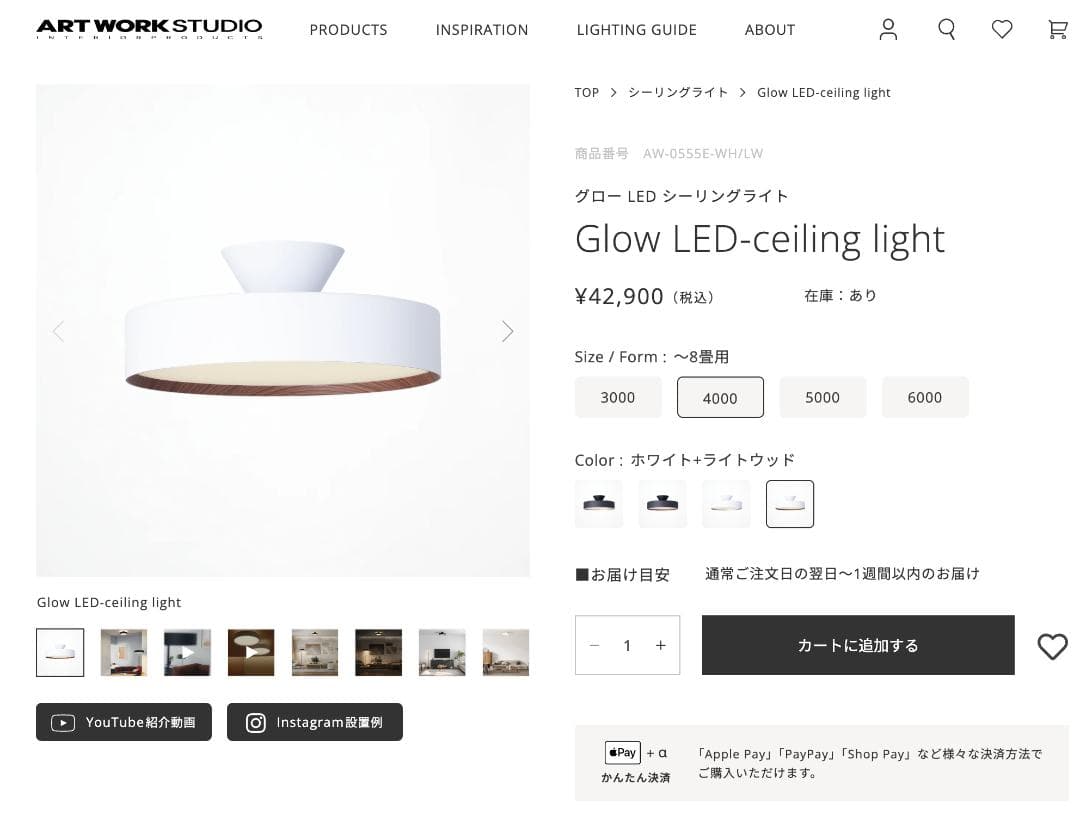1080x815 pixels.
Task: Open the account icon in header
Action: 888,29
